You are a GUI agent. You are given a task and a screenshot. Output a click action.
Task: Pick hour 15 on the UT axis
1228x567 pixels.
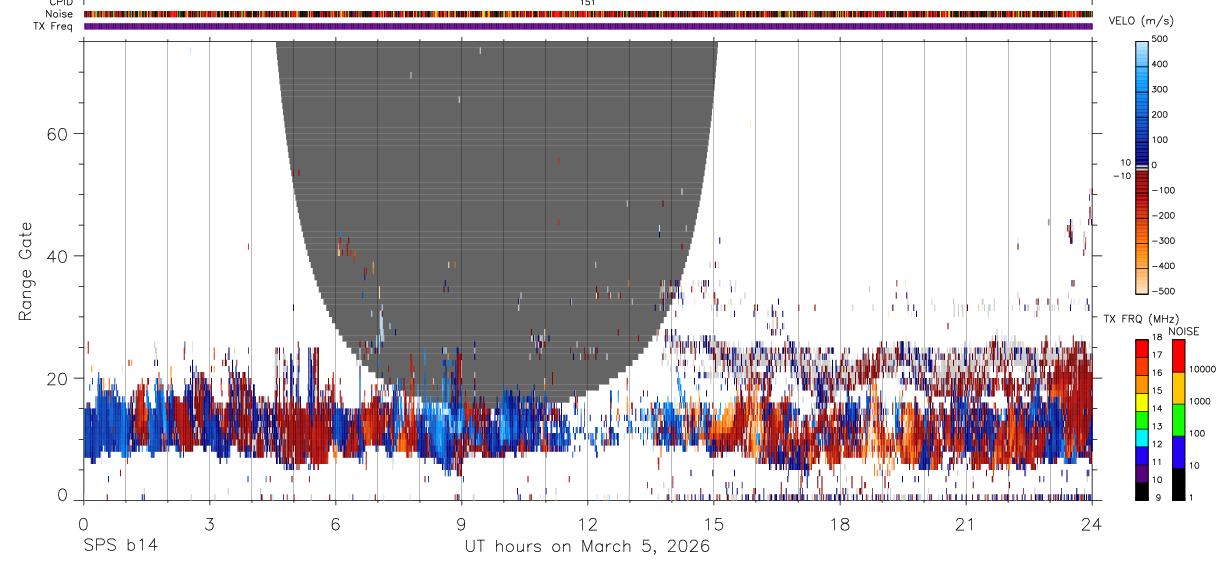click(x=714, y=524)
